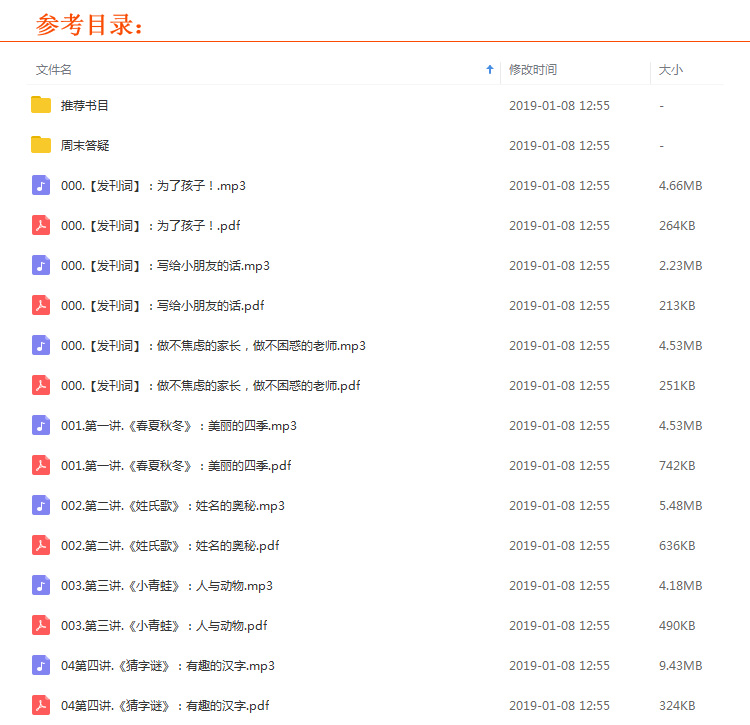Click the 推荐书目 folder icon
Viewport: 750px width, 725px height.
(41, 105)
